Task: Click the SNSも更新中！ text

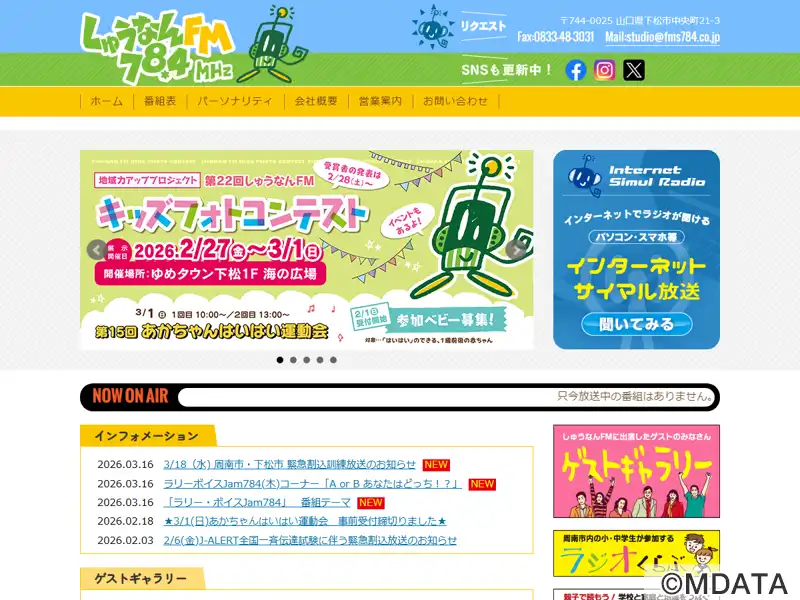Action: tap(506, 70)
